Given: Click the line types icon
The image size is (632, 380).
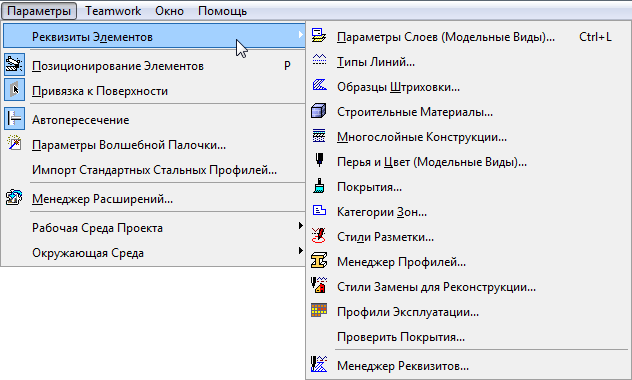Looking at the screenshot, I should pos(319,60).
